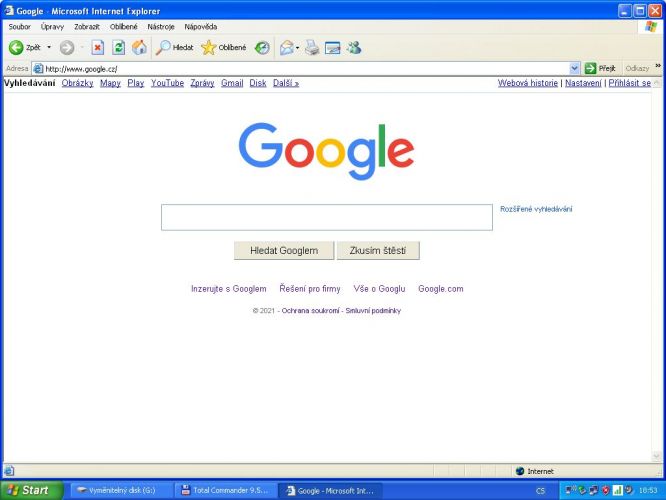The height and width of the screenshot is (500, 666).
Task: Open the Nastavení link
Action: (583, 83)
